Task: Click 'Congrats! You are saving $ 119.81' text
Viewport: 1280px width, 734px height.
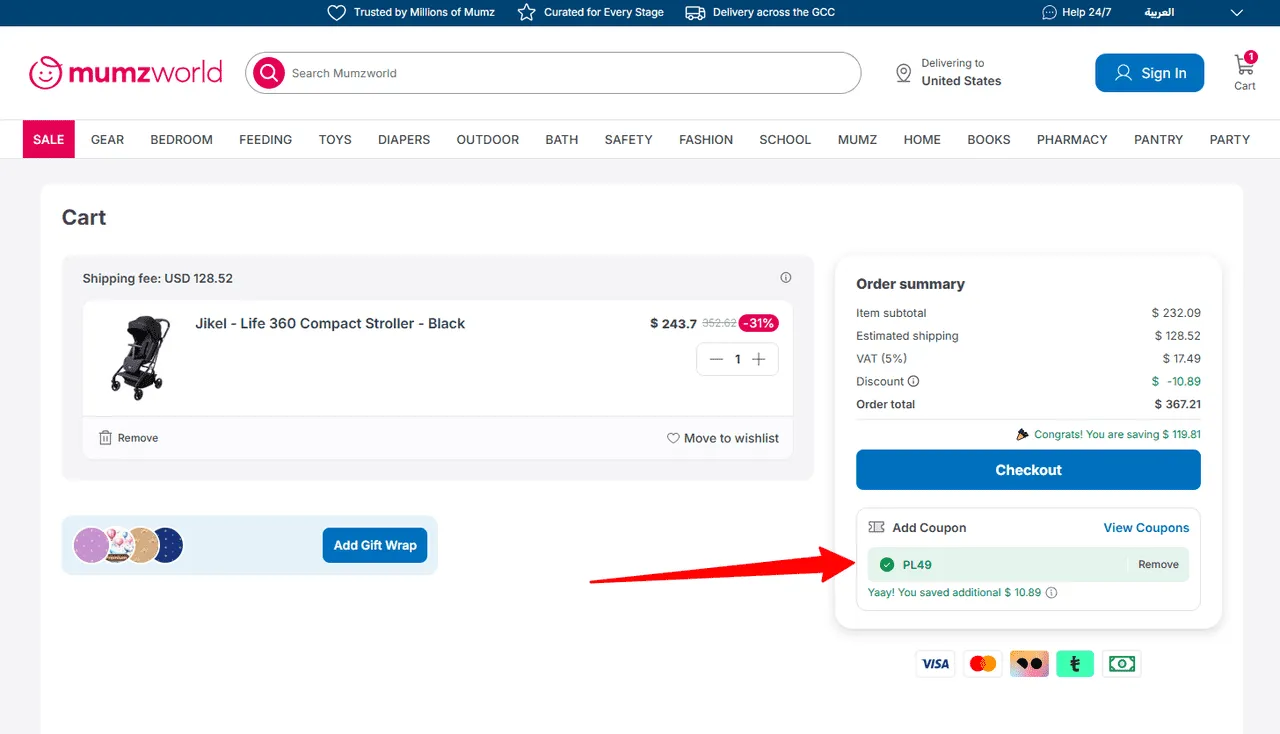Action: point(1117,434)
